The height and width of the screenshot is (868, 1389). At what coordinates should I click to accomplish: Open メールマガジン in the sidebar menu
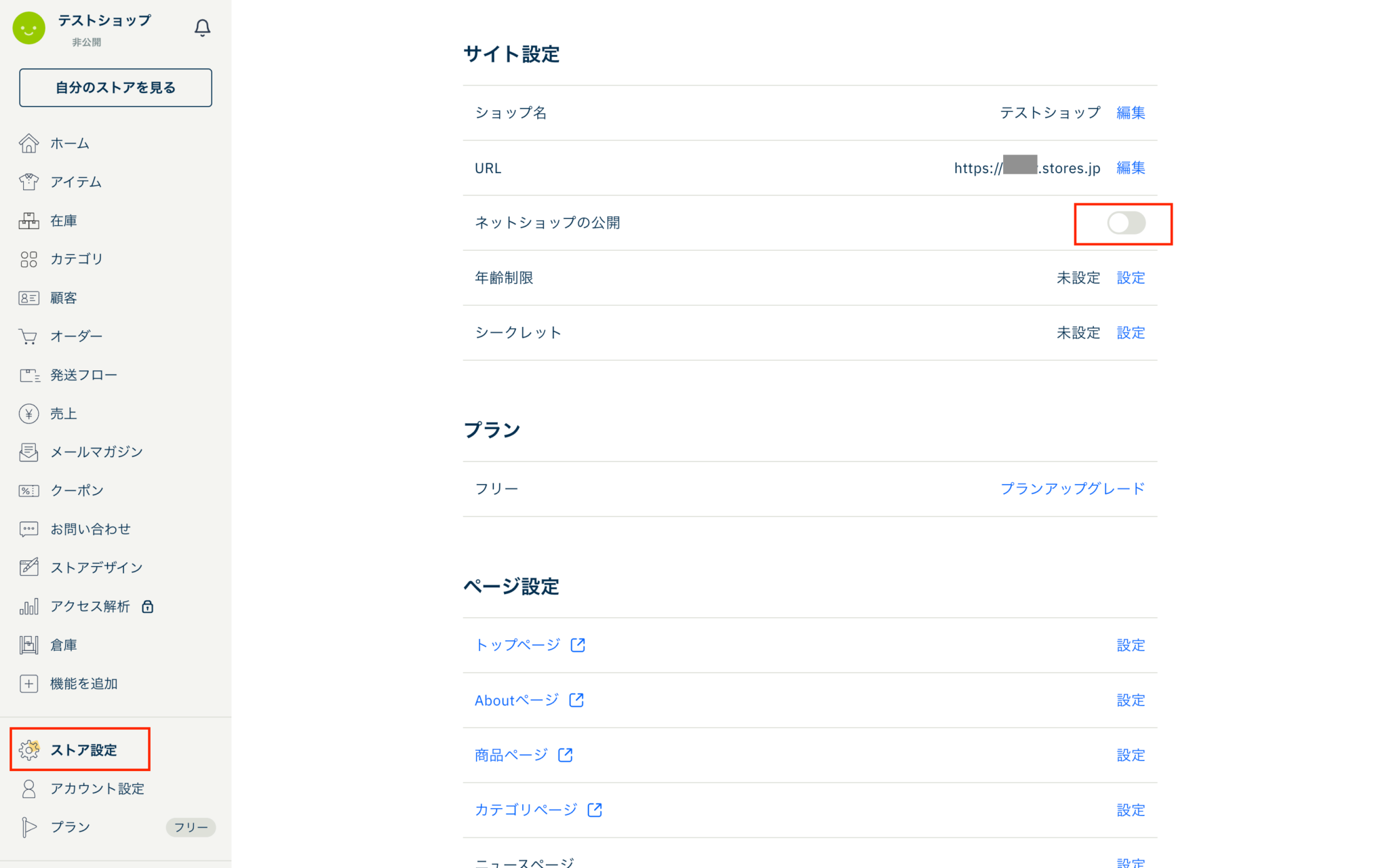[96, 452]
